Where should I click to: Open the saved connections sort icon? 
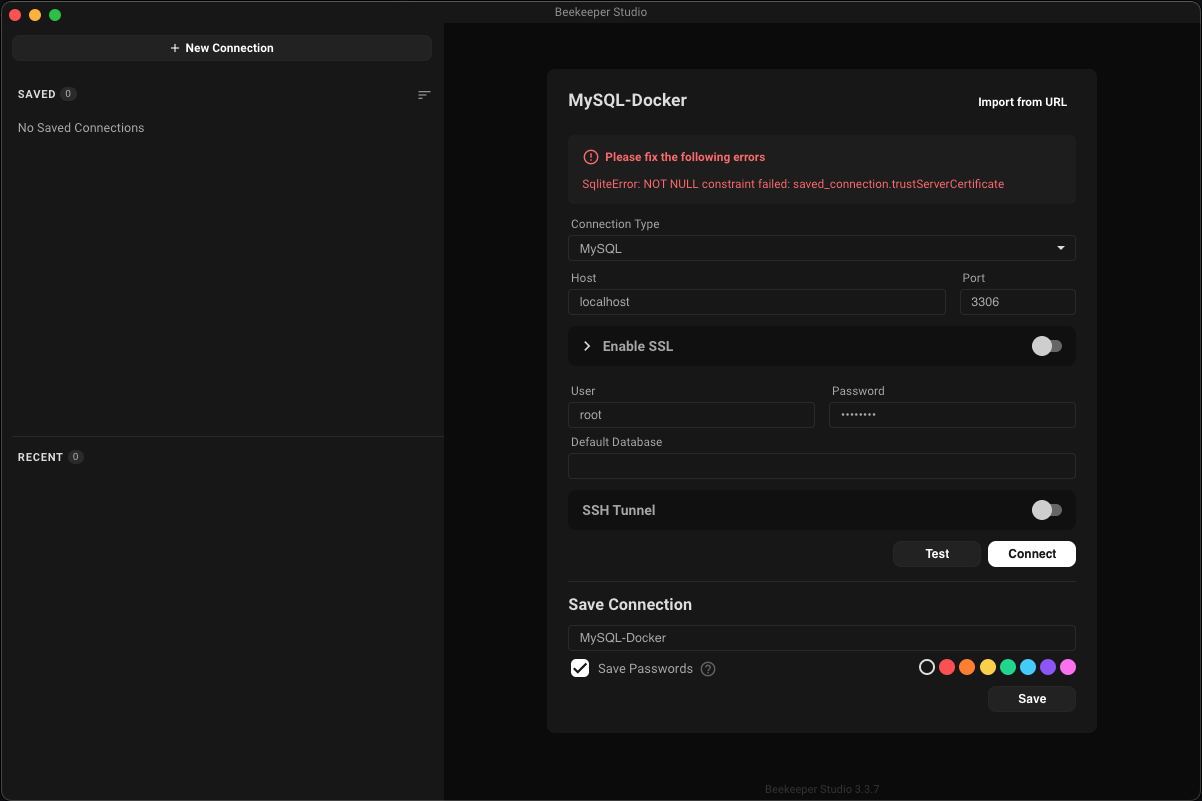tap(424, 95)
